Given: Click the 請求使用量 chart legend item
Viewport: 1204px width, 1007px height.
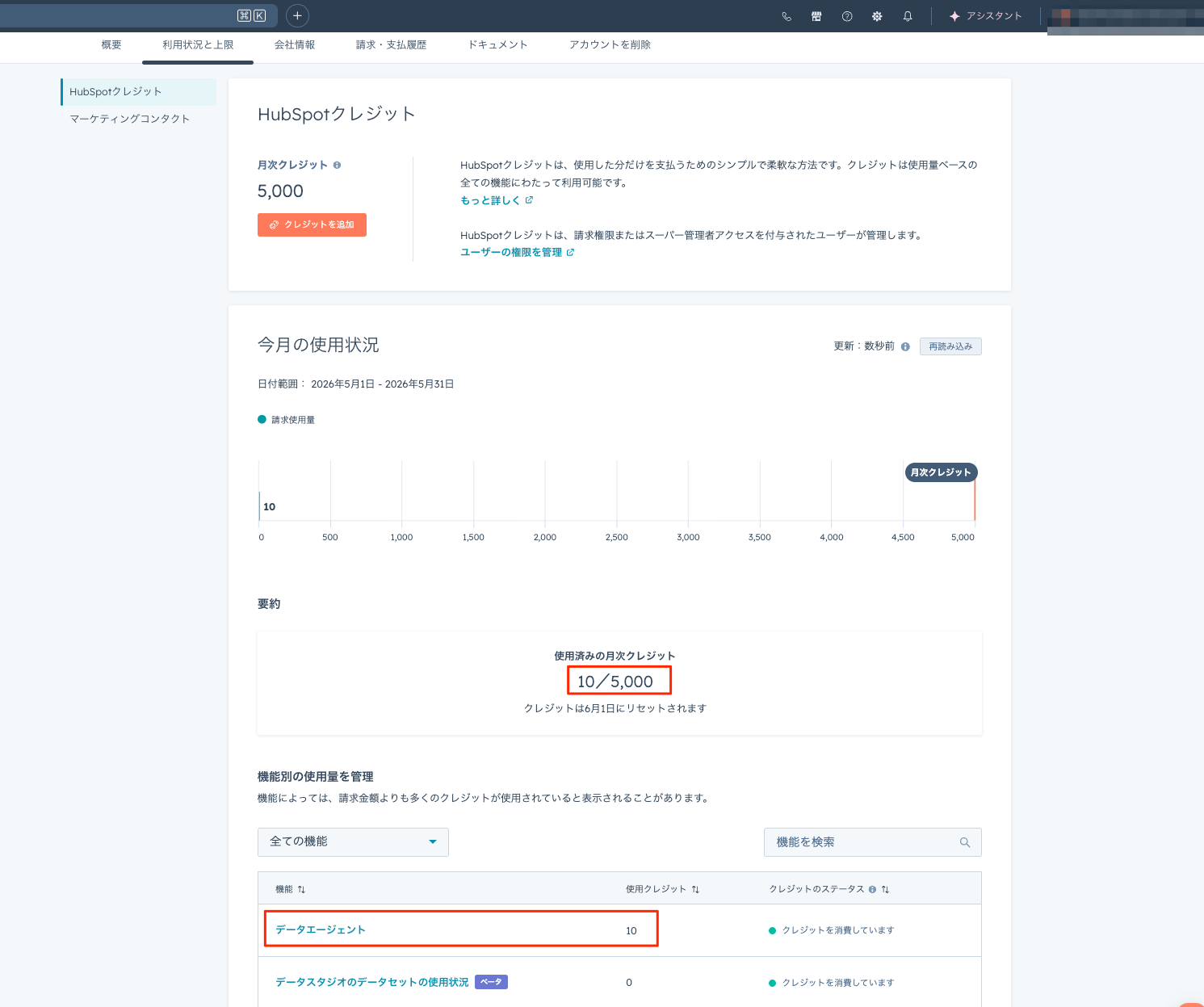Looking at the screenshot, I should coord(287,420).
